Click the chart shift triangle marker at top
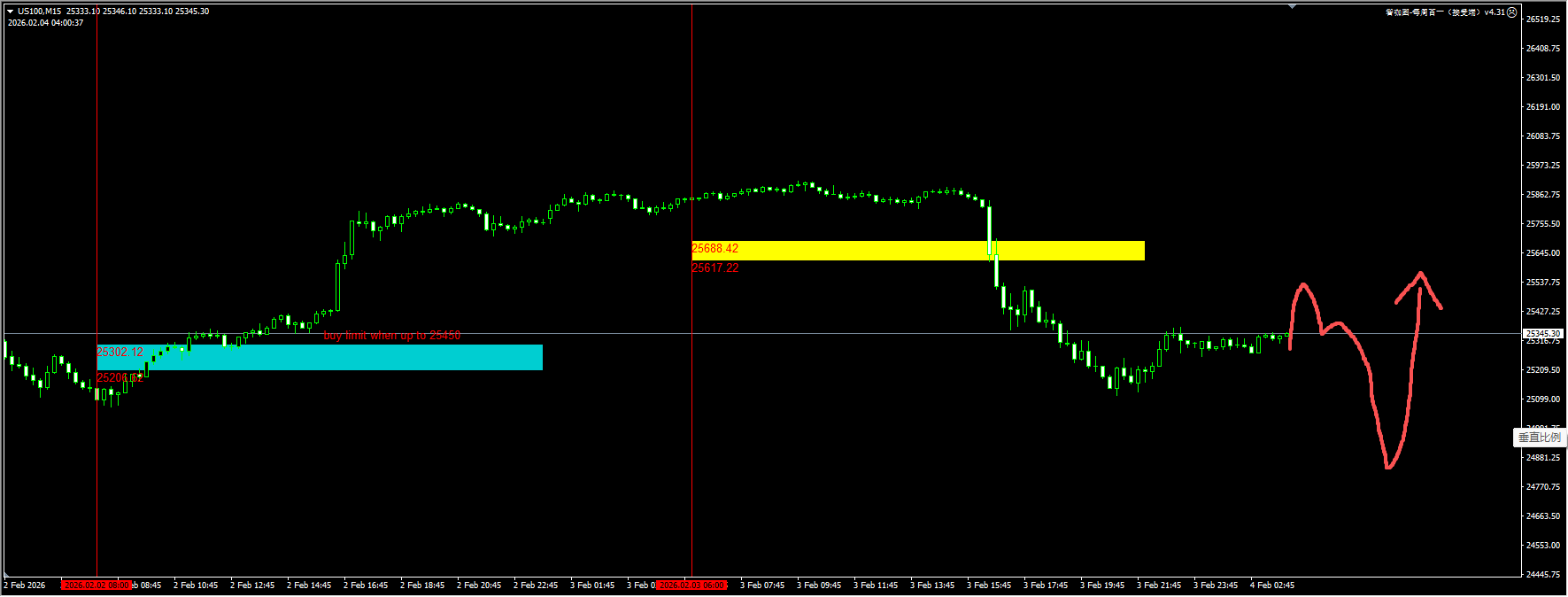Image resolution: width=1568 pixels, height=597 pixels. (x=1292, y=6)
